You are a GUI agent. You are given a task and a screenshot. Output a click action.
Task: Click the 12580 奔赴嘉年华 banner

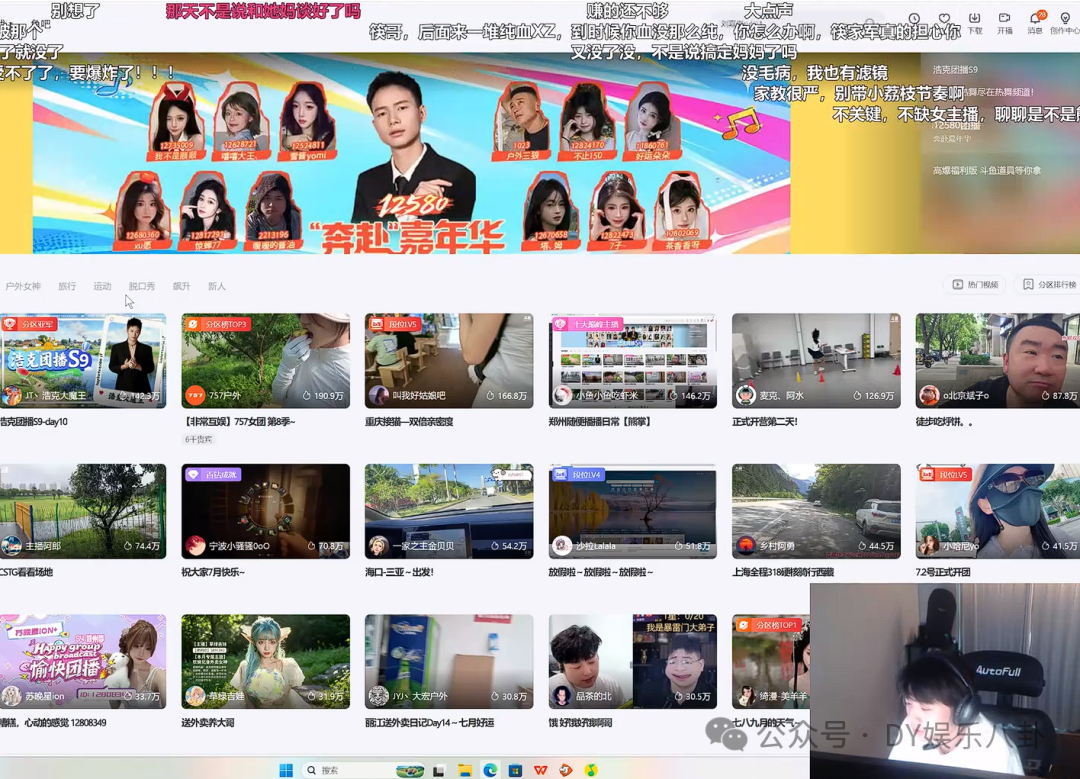coord(411,153)
